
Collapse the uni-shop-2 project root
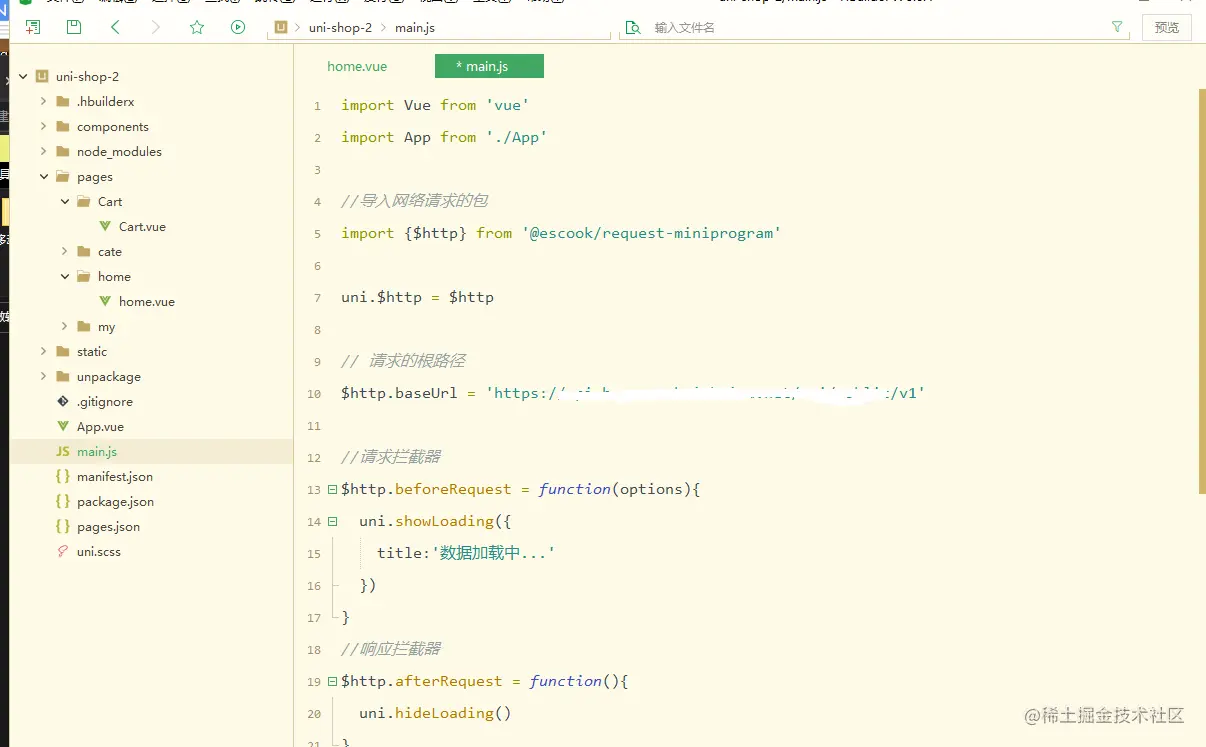(x=23, y=76)
